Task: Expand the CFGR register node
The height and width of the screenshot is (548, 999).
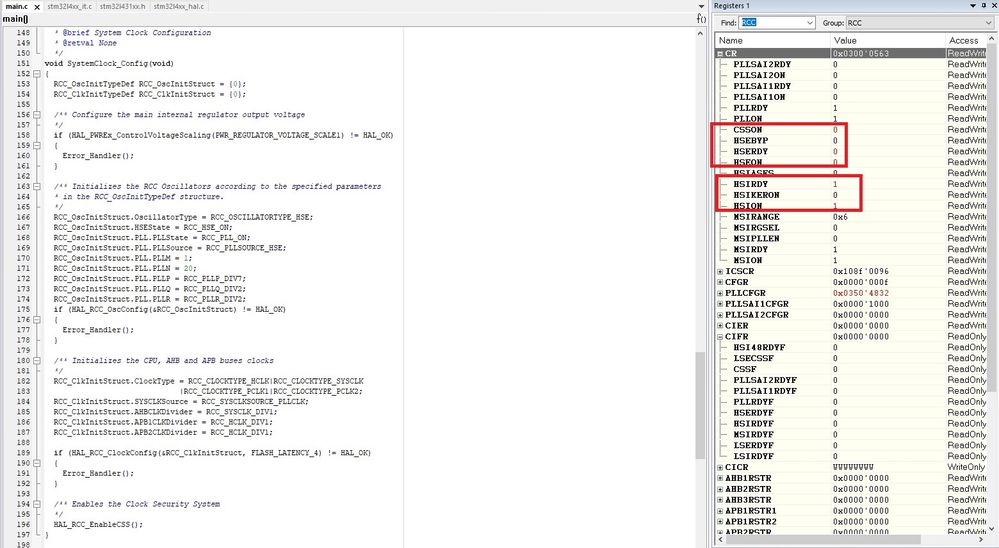Action: [x=720, y=282]
